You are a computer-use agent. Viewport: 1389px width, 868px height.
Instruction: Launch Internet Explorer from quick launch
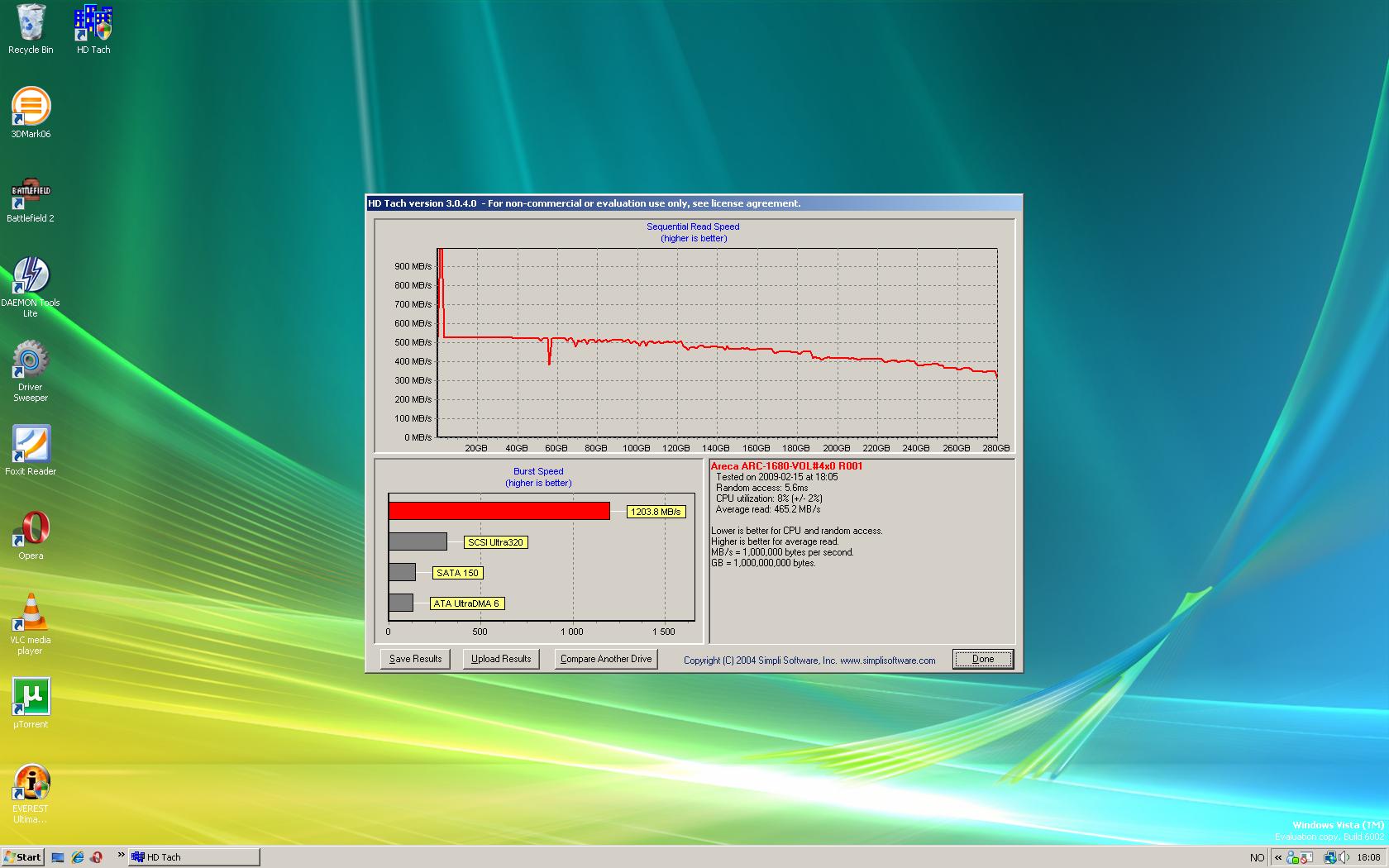(78, 857)
